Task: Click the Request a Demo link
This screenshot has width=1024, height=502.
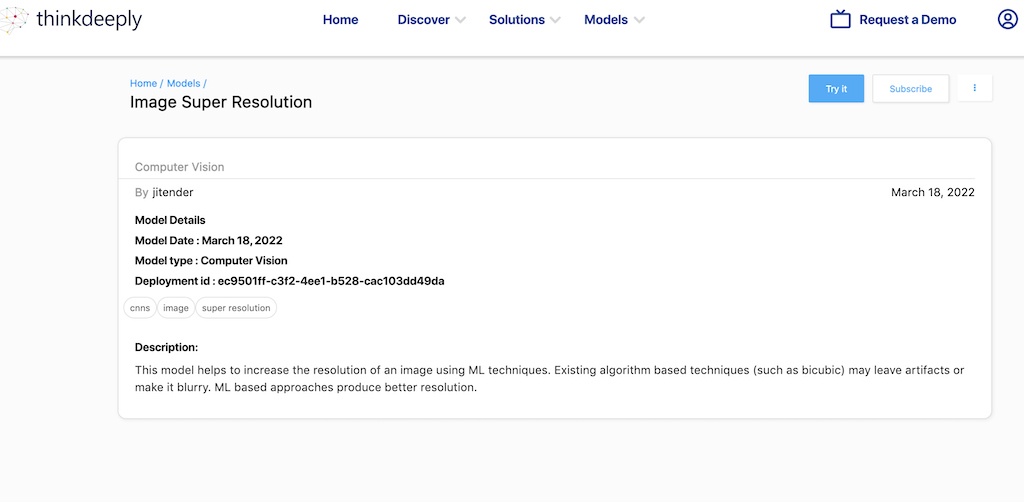Action: 907,20
